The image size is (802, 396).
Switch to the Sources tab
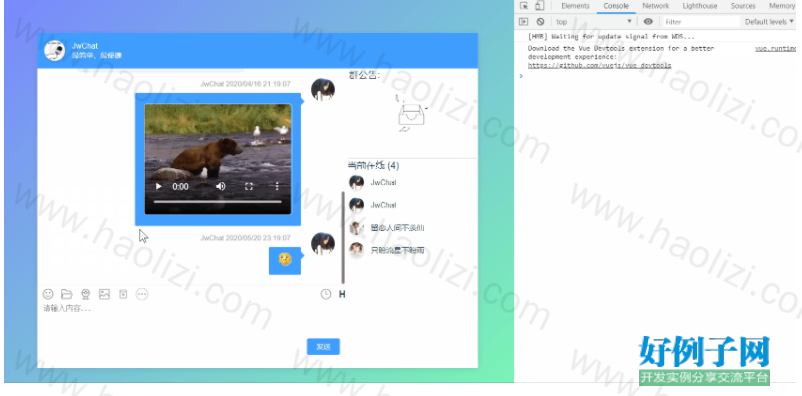click(x=743, y=6)
